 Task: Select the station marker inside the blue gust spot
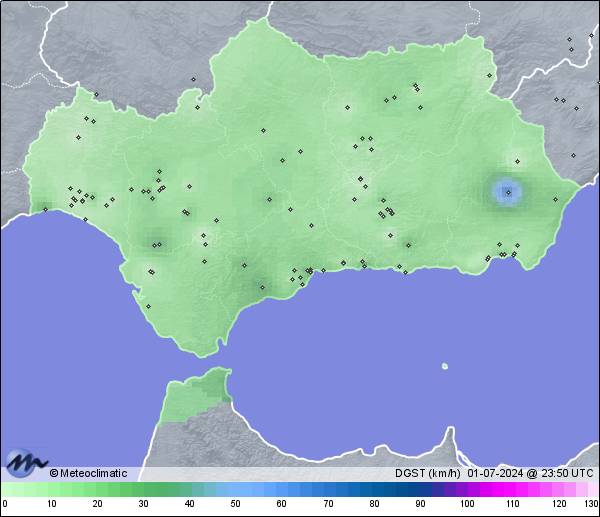509,192
